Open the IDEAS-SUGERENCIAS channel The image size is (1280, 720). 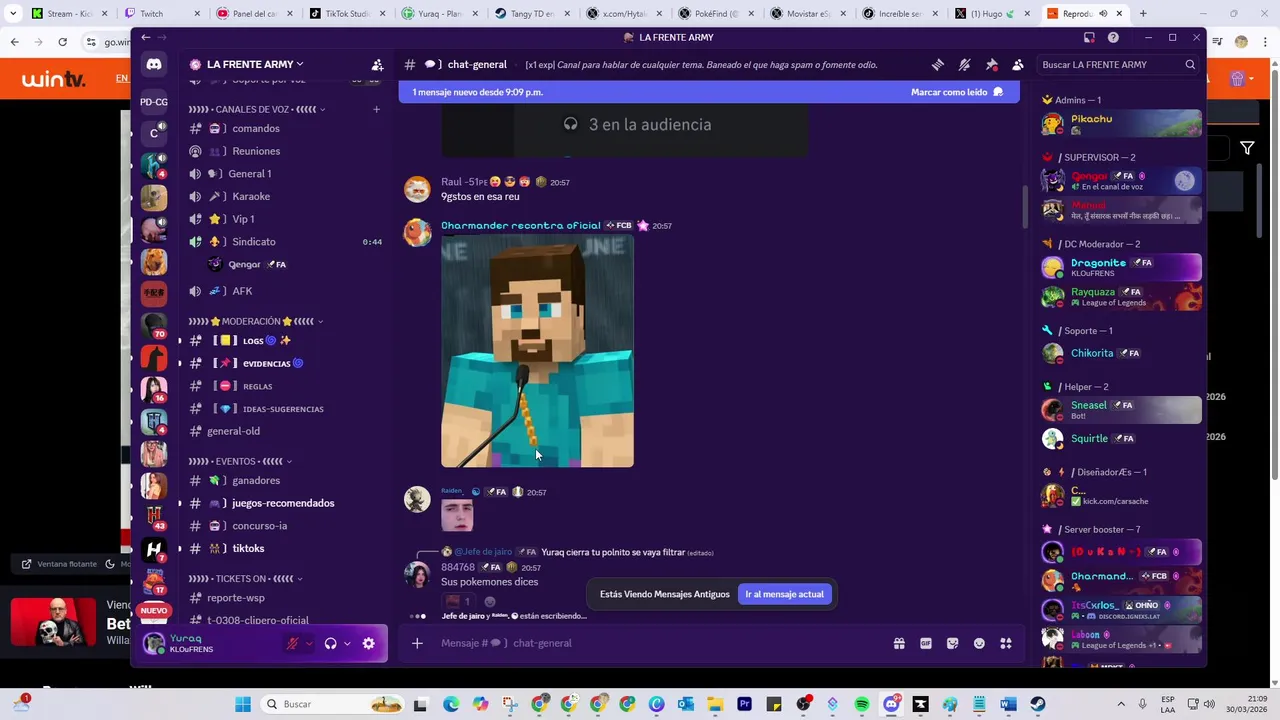click(x=285, y=409)
